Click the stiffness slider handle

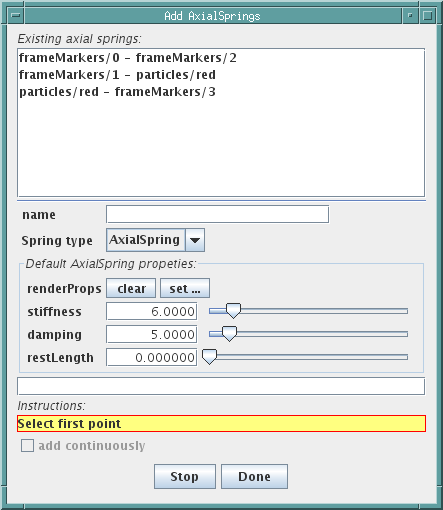point(233,311)
